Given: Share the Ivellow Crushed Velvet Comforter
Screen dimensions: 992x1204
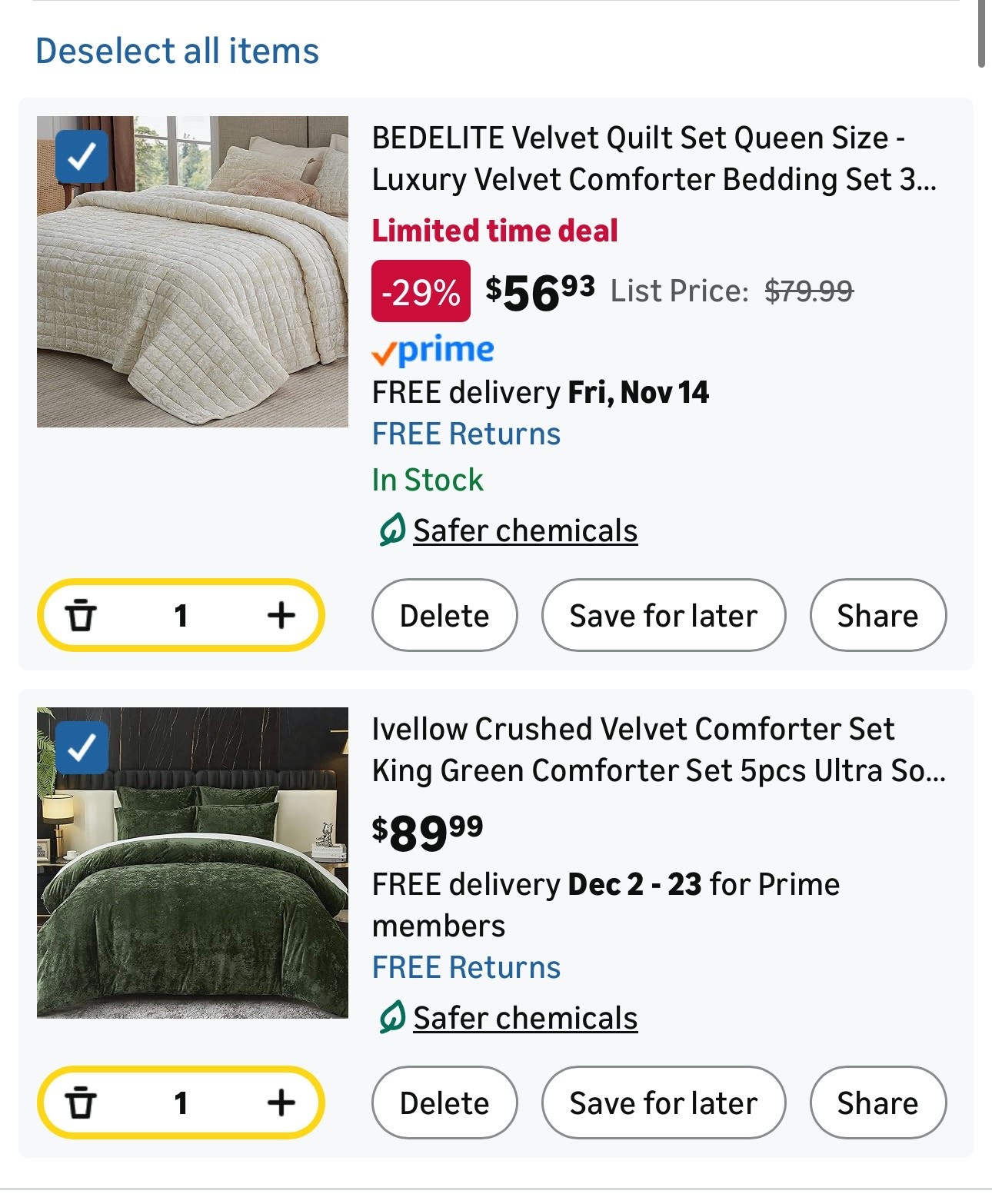Looking at the screenshot, I should [877, 1103].
